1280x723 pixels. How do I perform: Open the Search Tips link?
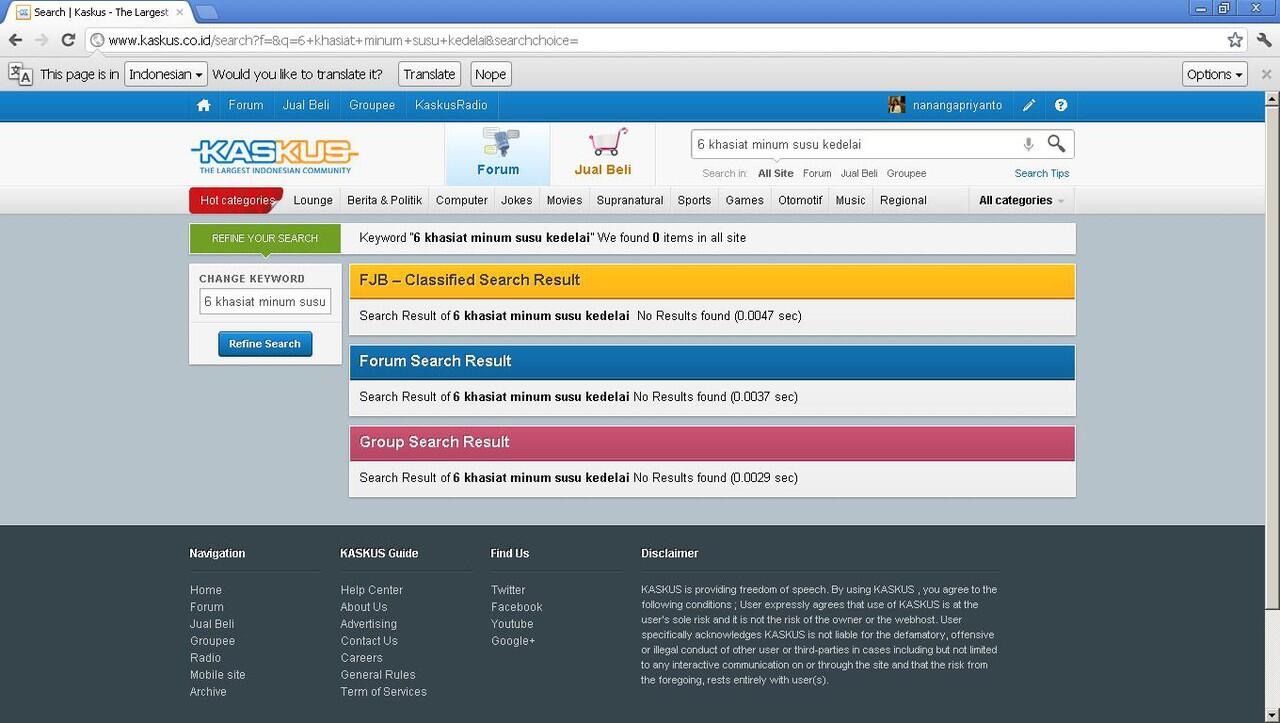coord(1042,173)
